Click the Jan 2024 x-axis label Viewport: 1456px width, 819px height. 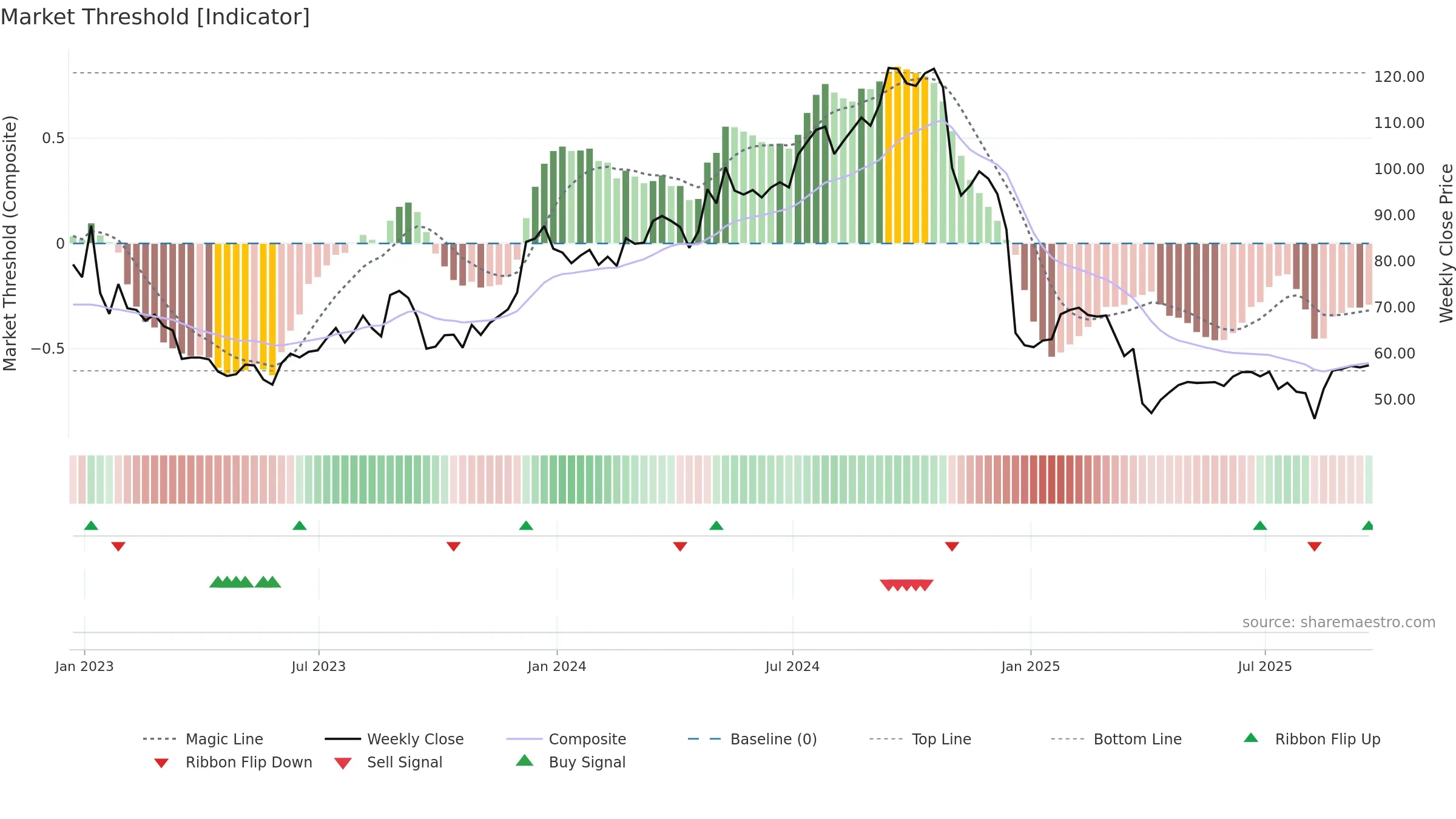[557, 667]
